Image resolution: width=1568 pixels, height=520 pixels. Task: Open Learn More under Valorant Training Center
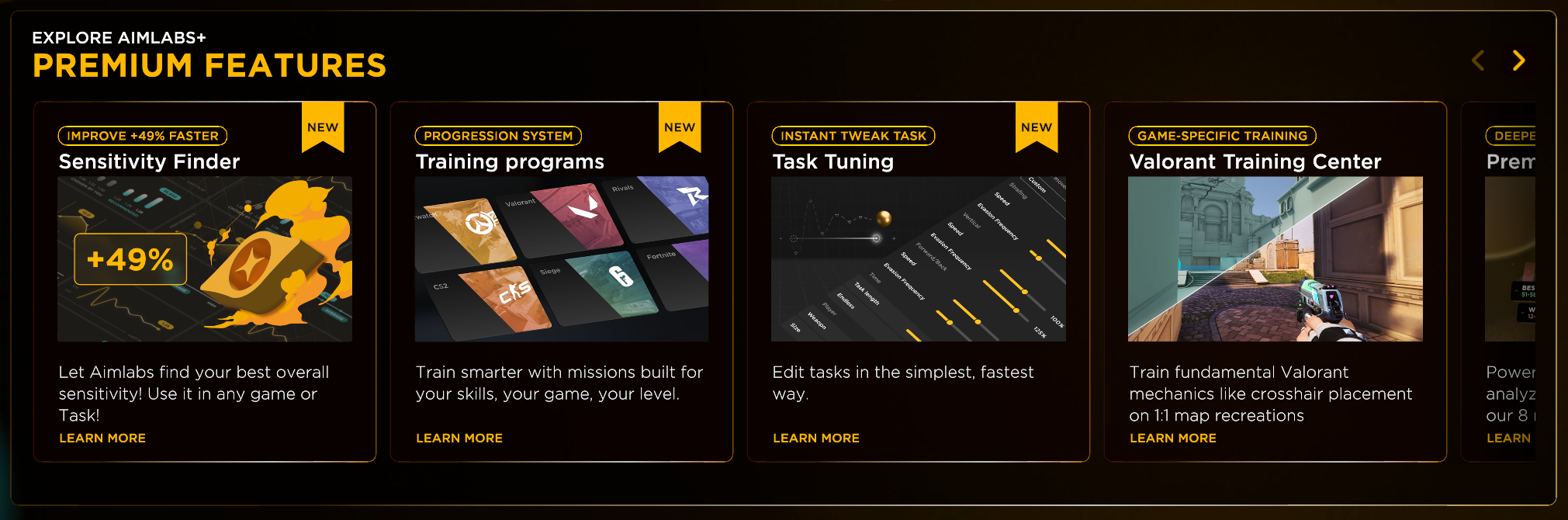[1173, 438]
